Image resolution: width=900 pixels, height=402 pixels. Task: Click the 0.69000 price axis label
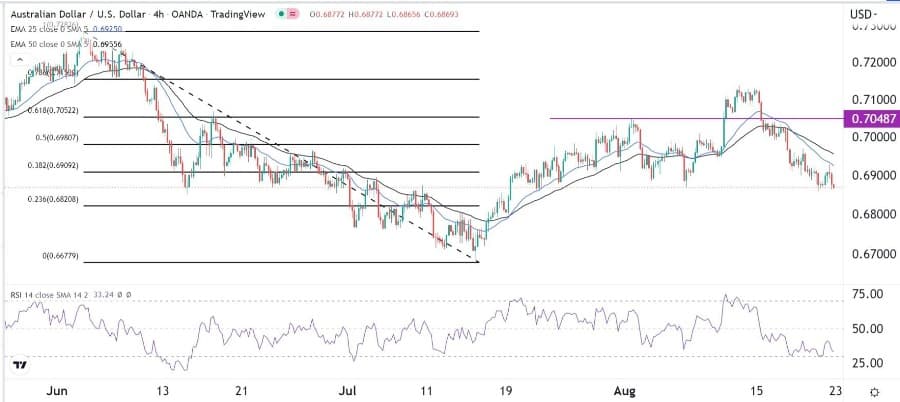pyautogui.click(x=872, y=176)
